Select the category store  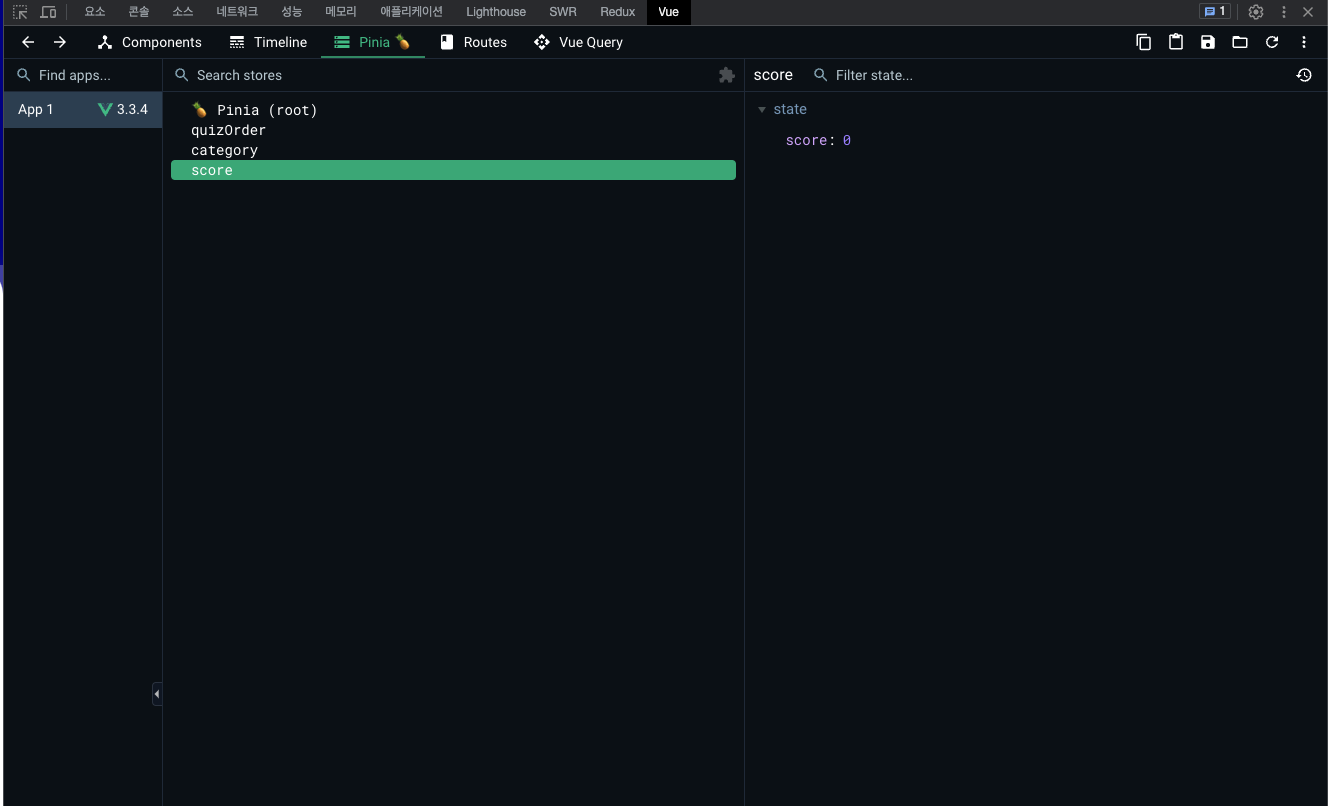tap(453, 150)
